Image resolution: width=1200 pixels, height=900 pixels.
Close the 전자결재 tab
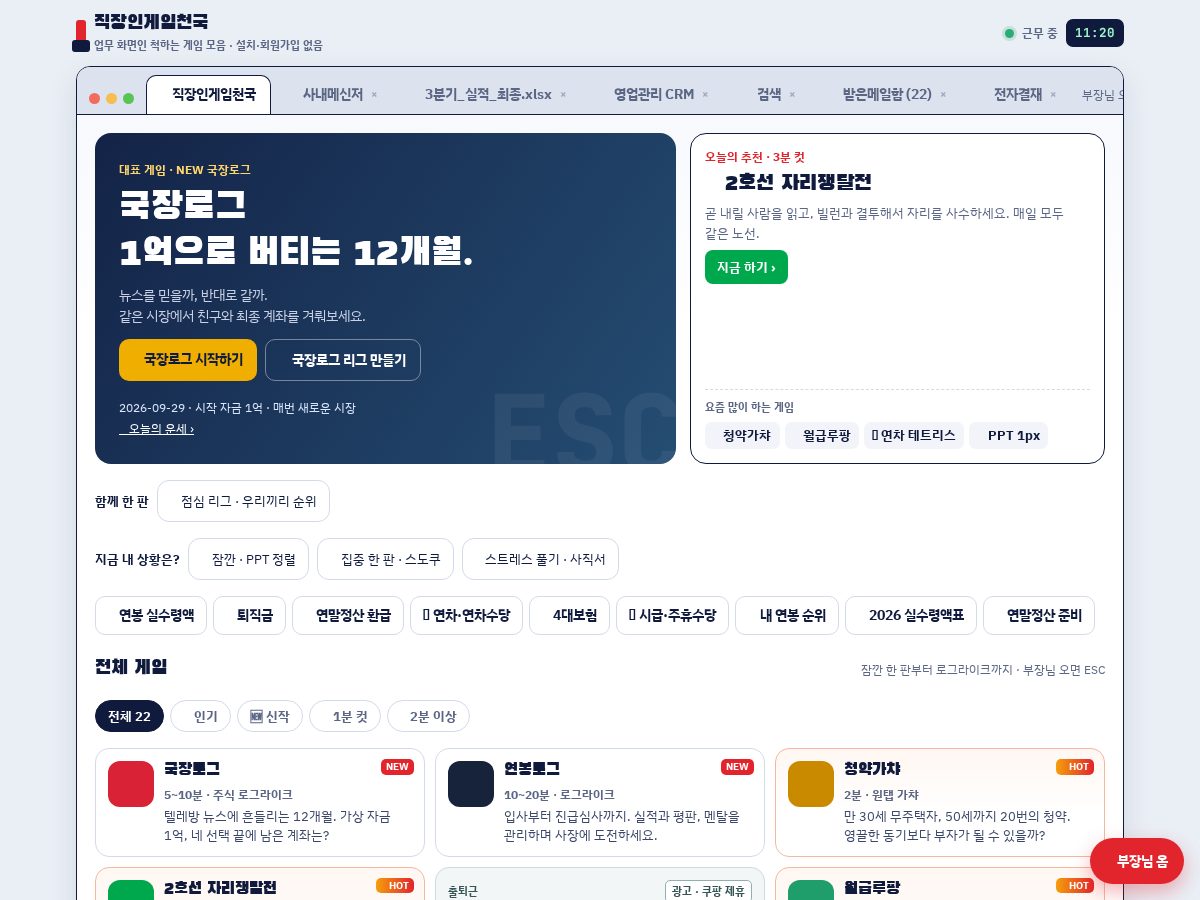(x=1053, y=95)
